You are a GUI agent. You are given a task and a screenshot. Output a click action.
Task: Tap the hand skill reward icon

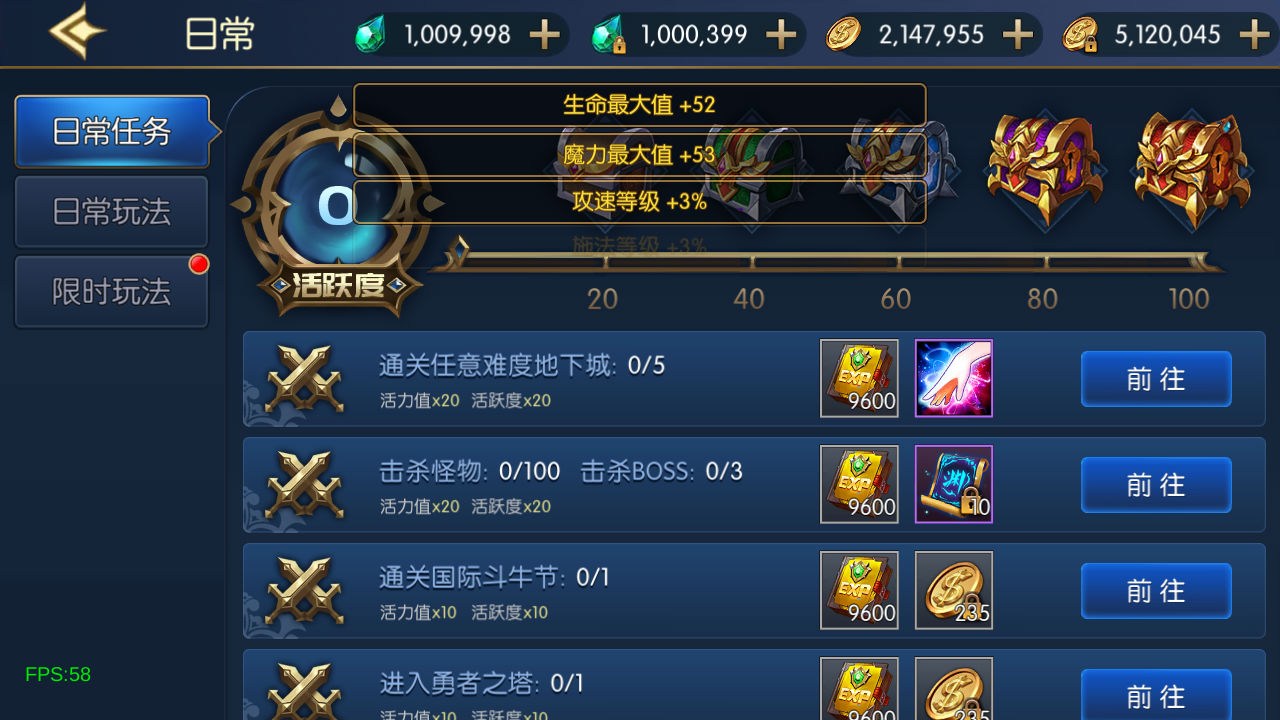click(954, 378)
